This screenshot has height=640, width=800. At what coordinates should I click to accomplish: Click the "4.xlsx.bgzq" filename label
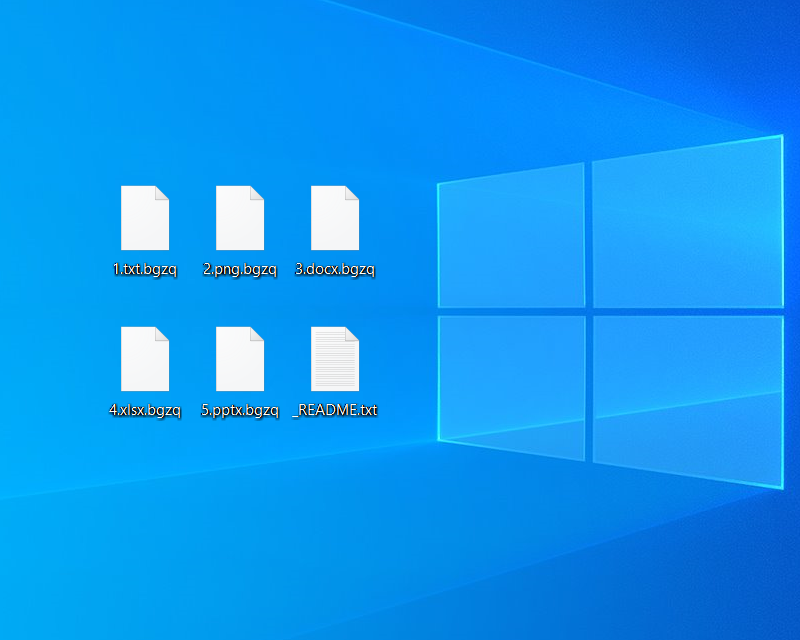coord(144,410)
